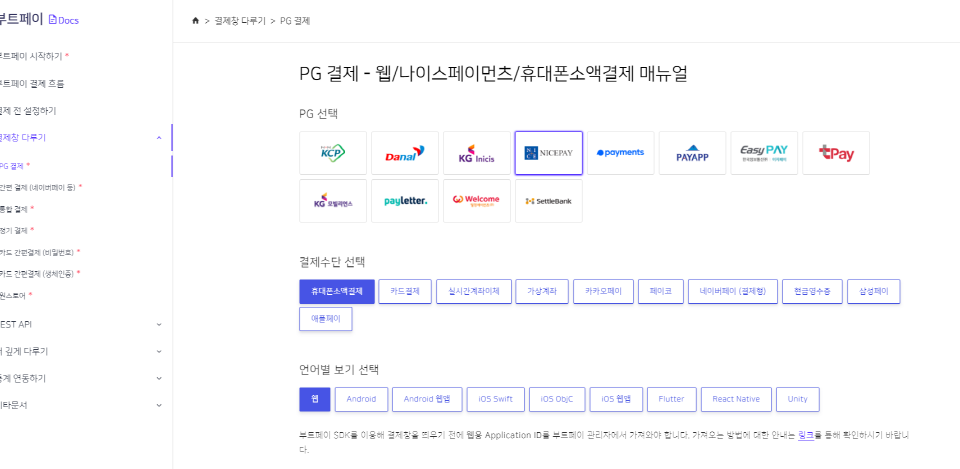960x469 pixels.
Task: Select 삼성페이 payment method
Action: click(x=874, y=291)
